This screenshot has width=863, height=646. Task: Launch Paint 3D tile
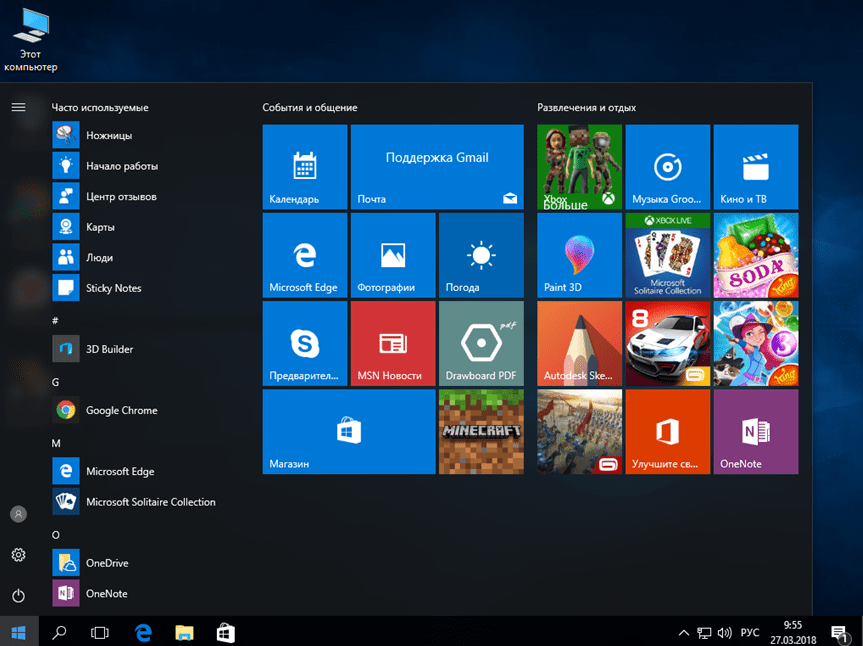579,255
